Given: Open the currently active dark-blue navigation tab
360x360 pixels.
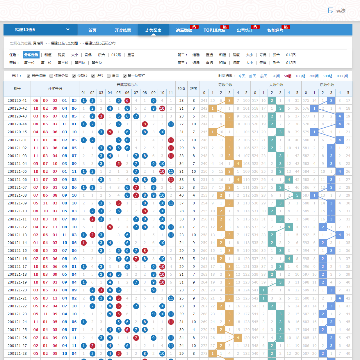Looking at the screenshot, I should click(x=153, y=30).
